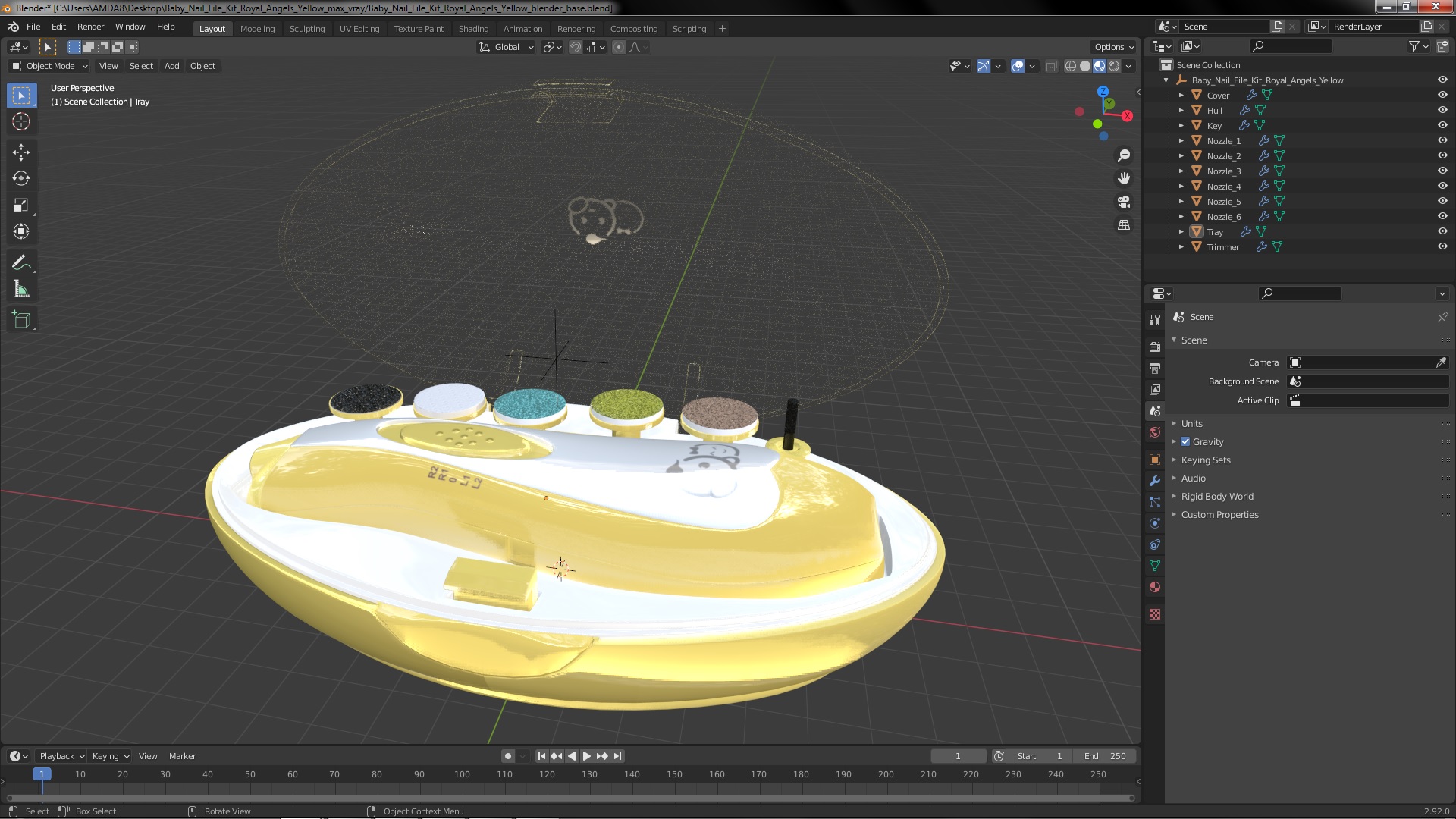Open the Render menu
Image resolution: width=1456 pixels, height=819 pixels.
point(90,27)
